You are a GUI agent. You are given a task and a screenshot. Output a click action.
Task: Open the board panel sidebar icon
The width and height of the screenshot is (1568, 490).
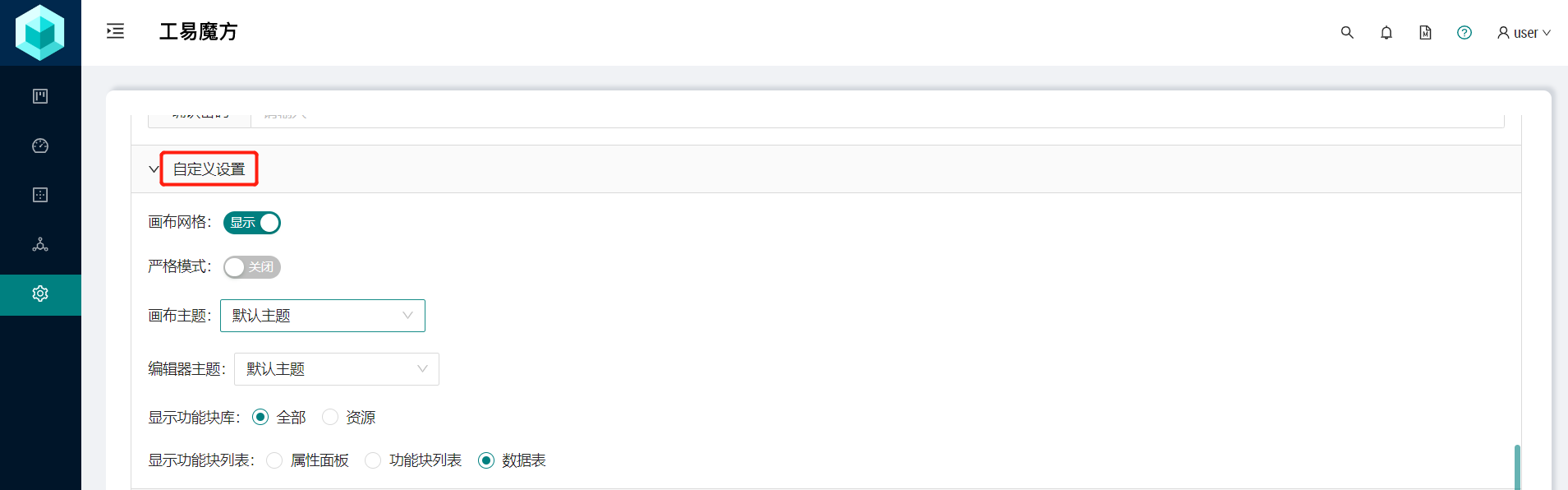tap(40, 96)
